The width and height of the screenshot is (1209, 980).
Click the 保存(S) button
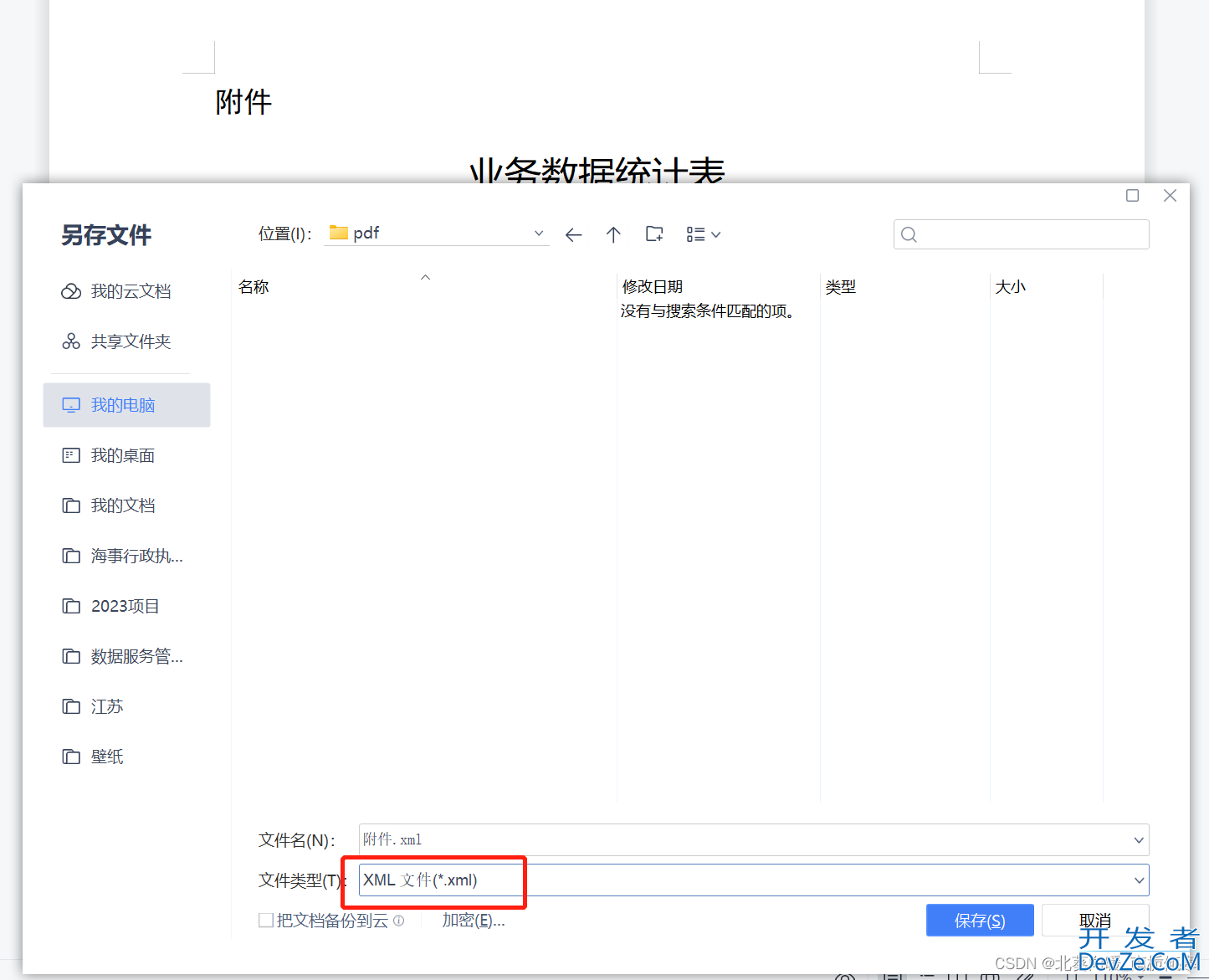pos(980,921)
